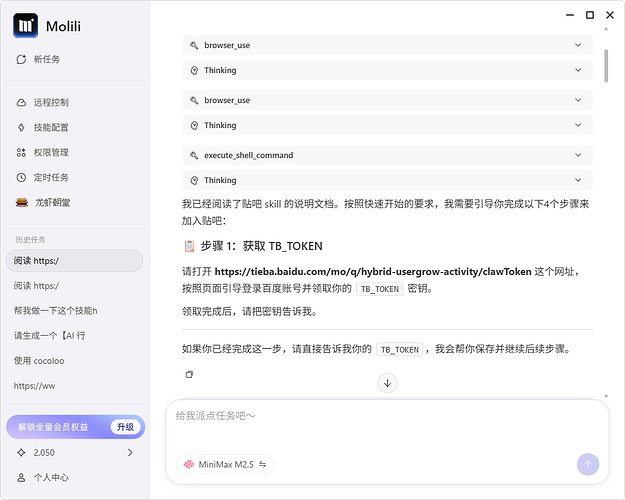This screenshot has height=500, width=625.
Task: Open 技能配置 skill configuration
Action: point(42,128)
